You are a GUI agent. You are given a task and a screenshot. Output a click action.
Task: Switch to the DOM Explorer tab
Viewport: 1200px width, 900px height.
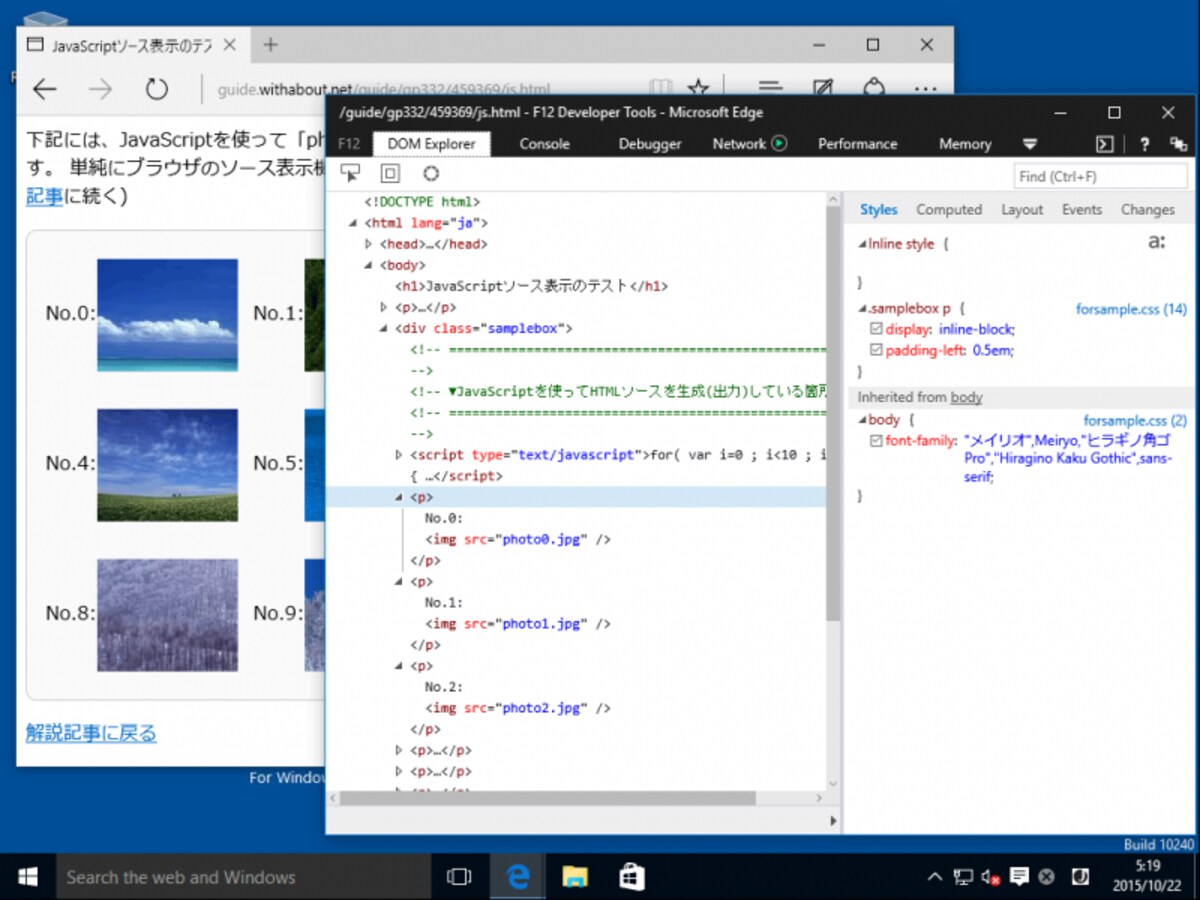[x=432, y=144]
